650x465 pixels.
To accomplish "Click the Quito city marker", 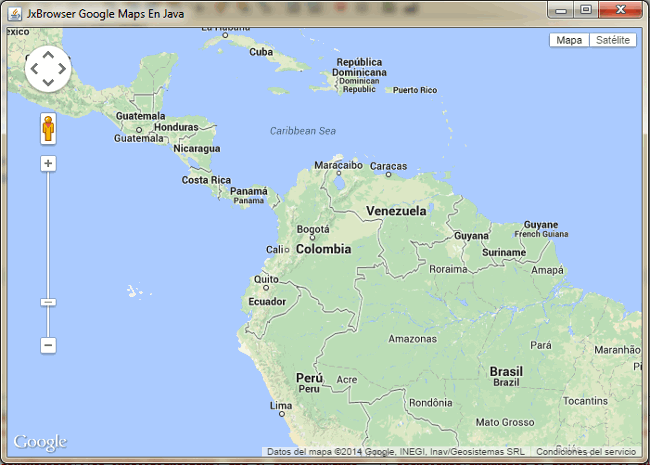I will (x=266, y=288).
